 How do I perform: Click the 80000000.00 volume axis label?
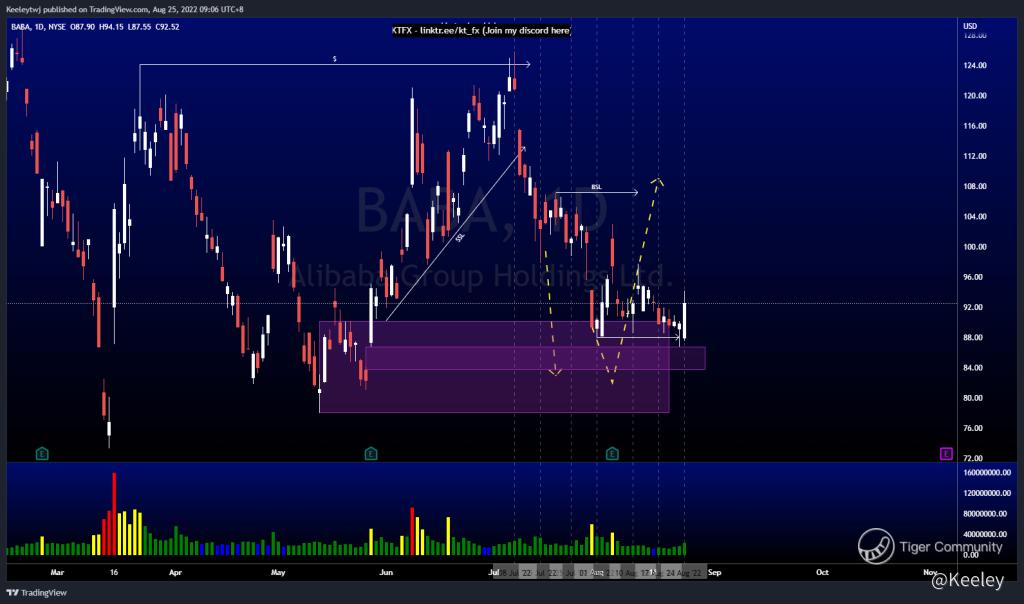(x=985, y=514)
